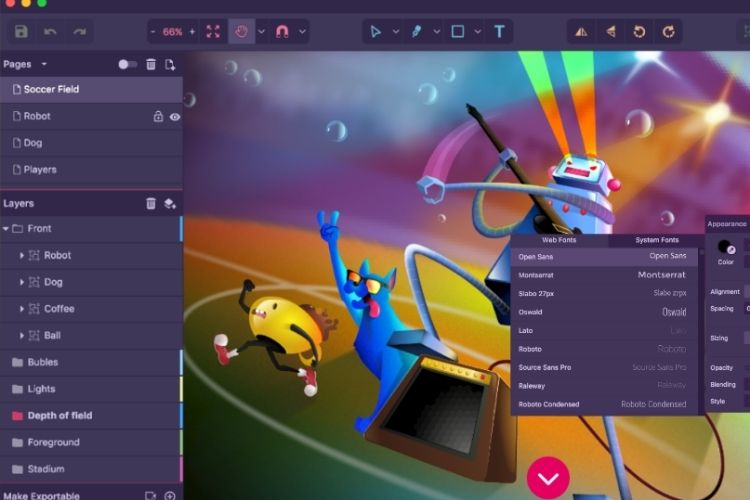This screenshot has width=750, height=500.
Task: Choose the Source Sans Pro font
Action: tap(604, 367)
